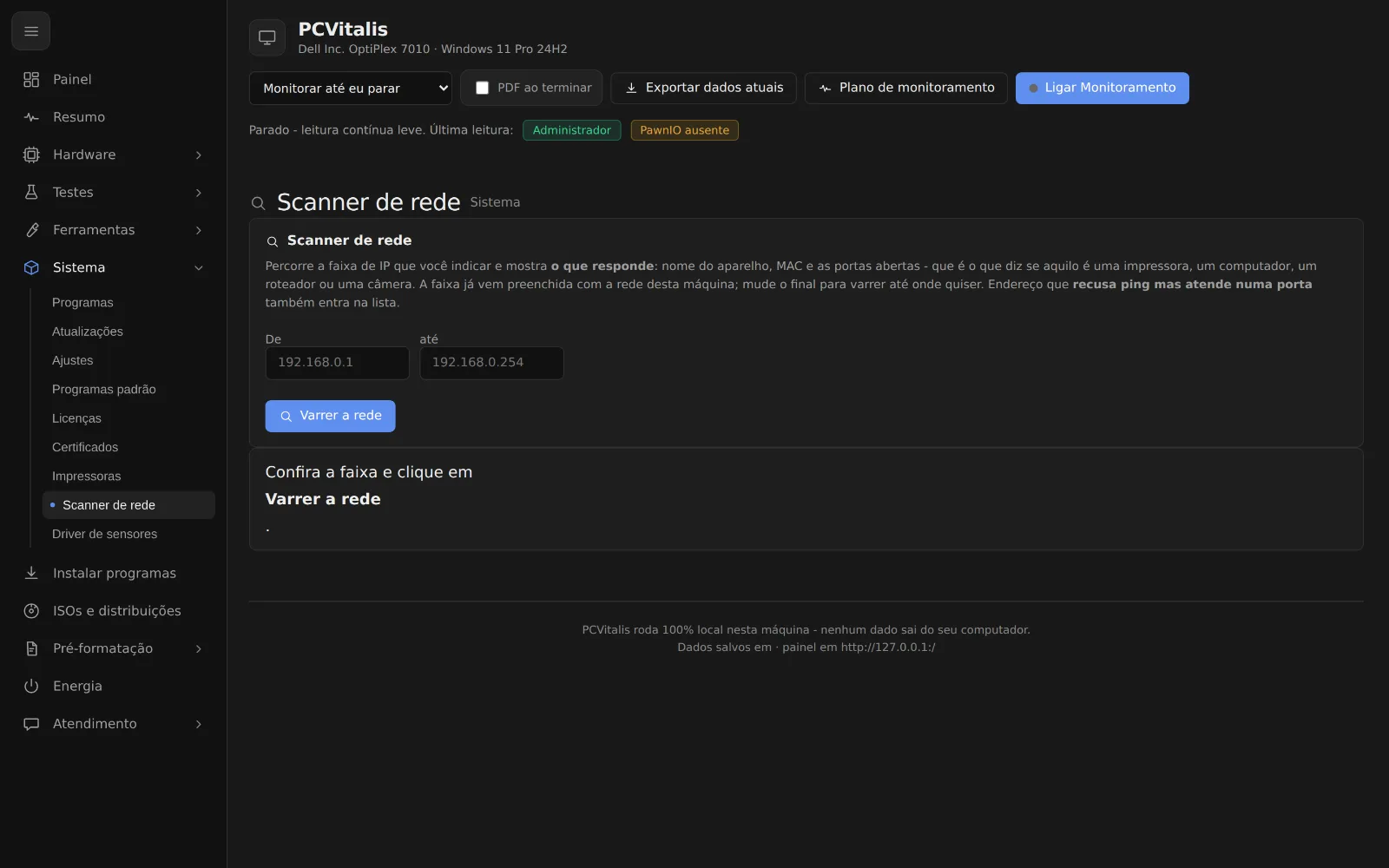Toggle the PDF ao terminar checkbox
1389x868 pixels.
[482, 88]
